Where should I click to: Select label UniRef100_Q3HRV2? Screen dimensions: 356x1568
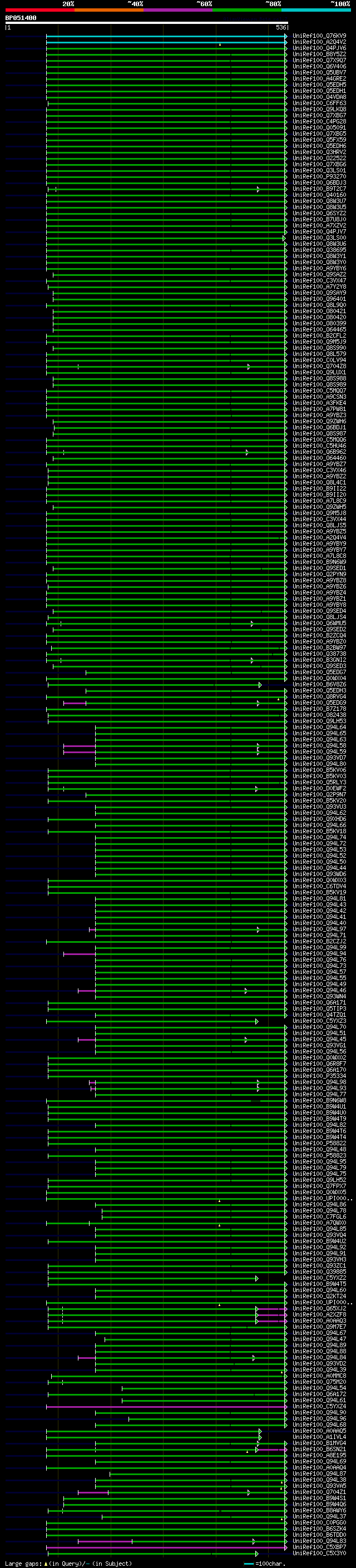point(319,152)
